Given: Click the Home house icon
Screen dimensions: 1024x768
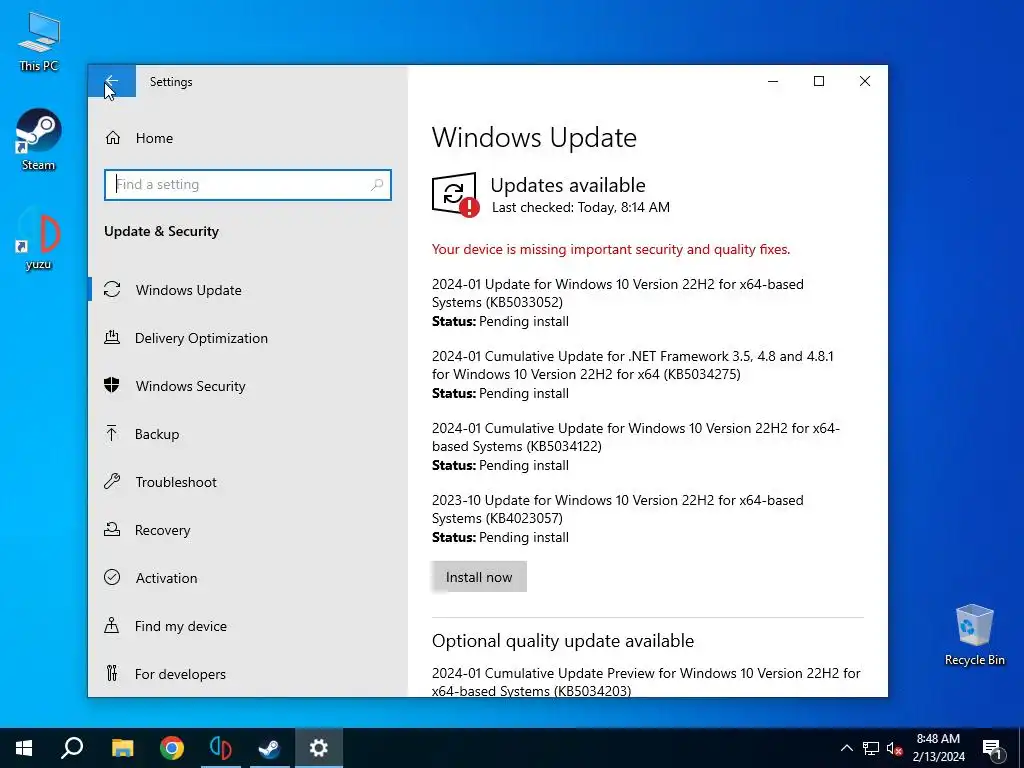Looking at the screenshot, I should pos(113,138).
